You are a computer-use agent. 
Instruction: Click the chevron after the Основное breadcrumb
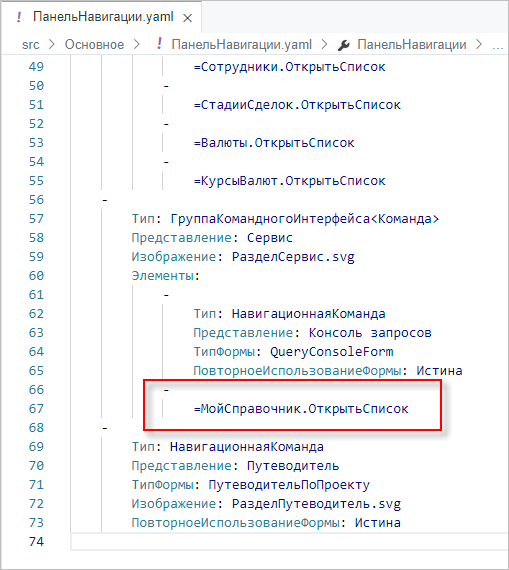click(137, 44)
